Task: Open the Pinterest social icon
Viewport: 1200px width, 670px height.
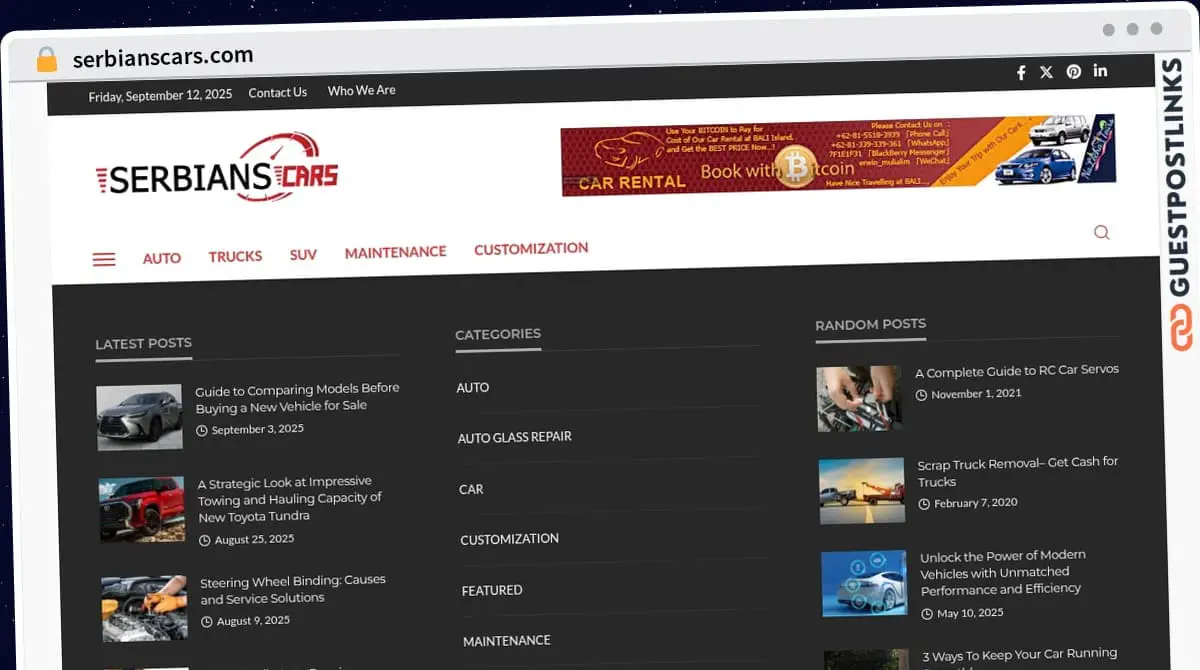Action: pyautogui.click(x=1073, y=71)
